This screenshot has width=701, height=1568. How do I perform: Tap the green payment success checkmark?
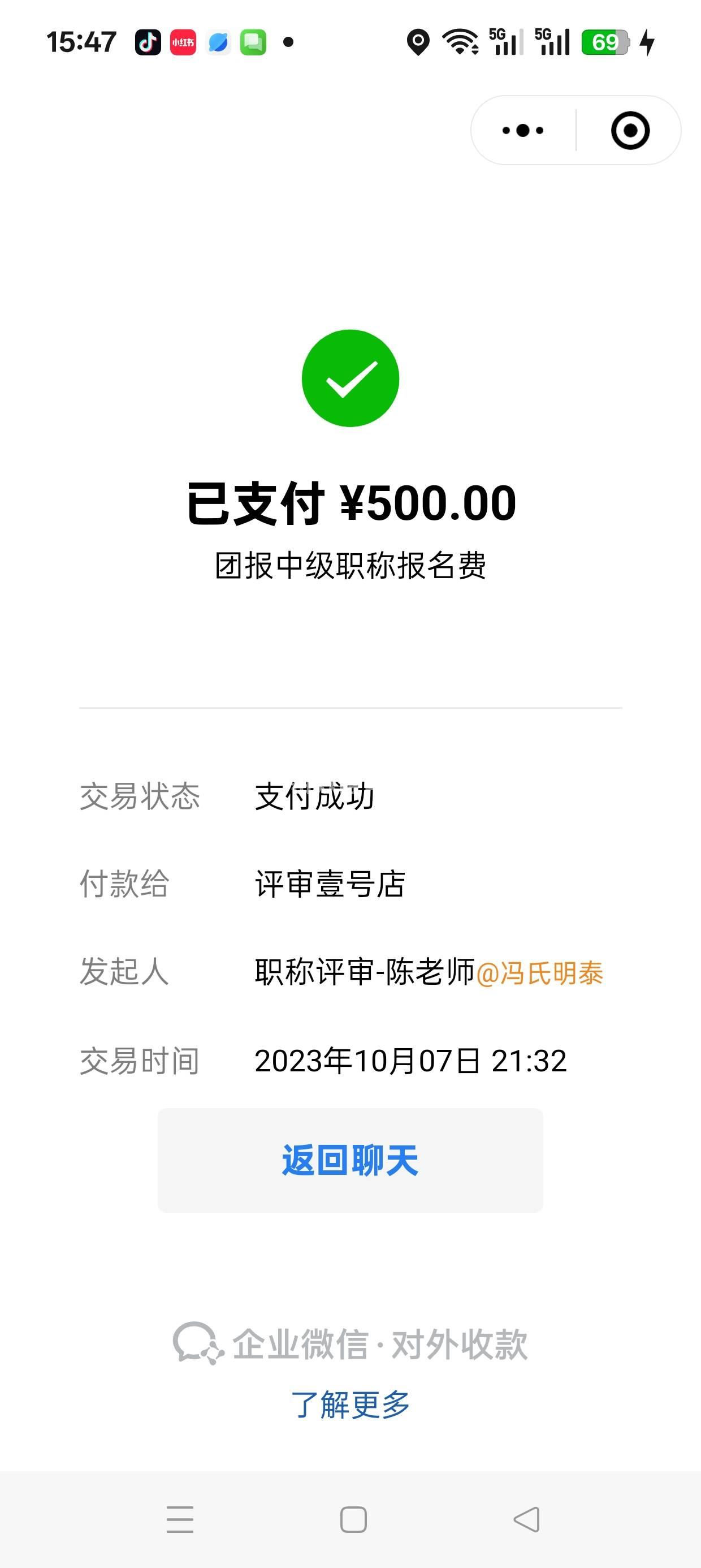[350, 378]
